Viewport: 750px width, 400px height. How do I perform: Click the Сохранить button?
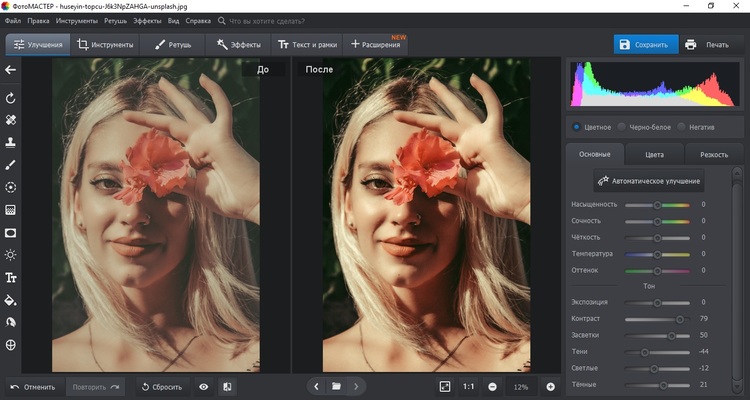point(645,45)
